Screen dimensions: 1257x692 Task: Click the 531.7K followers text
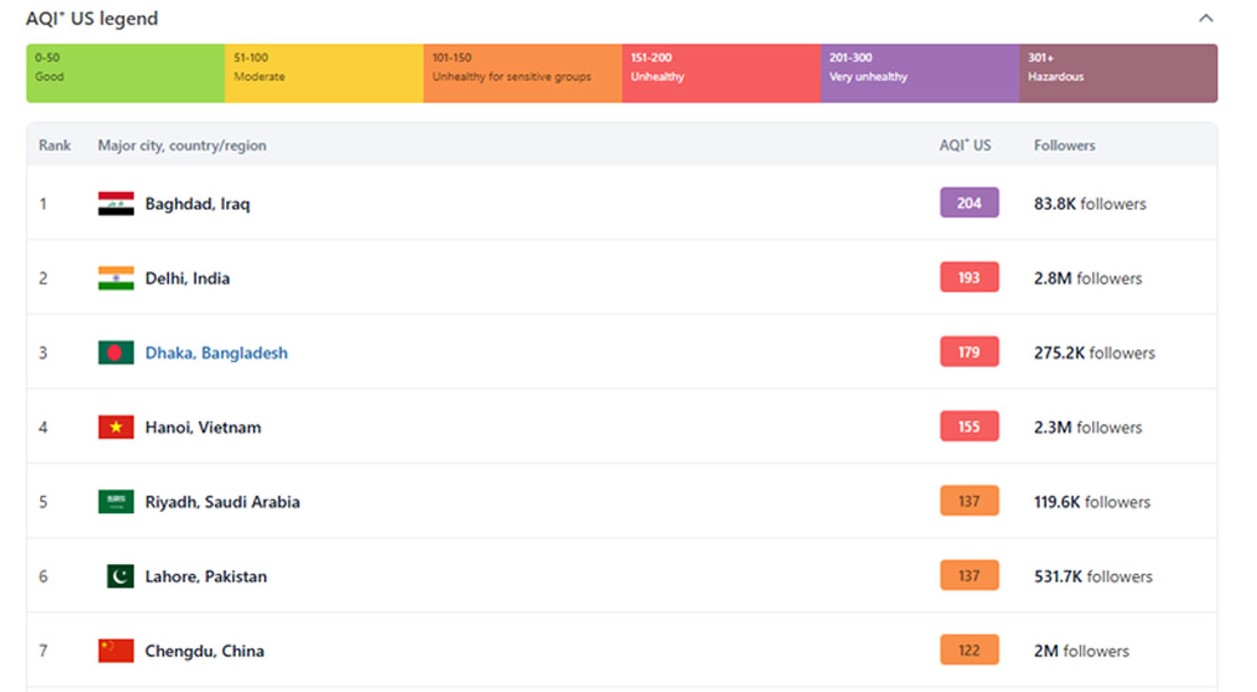pos(1093,576)
